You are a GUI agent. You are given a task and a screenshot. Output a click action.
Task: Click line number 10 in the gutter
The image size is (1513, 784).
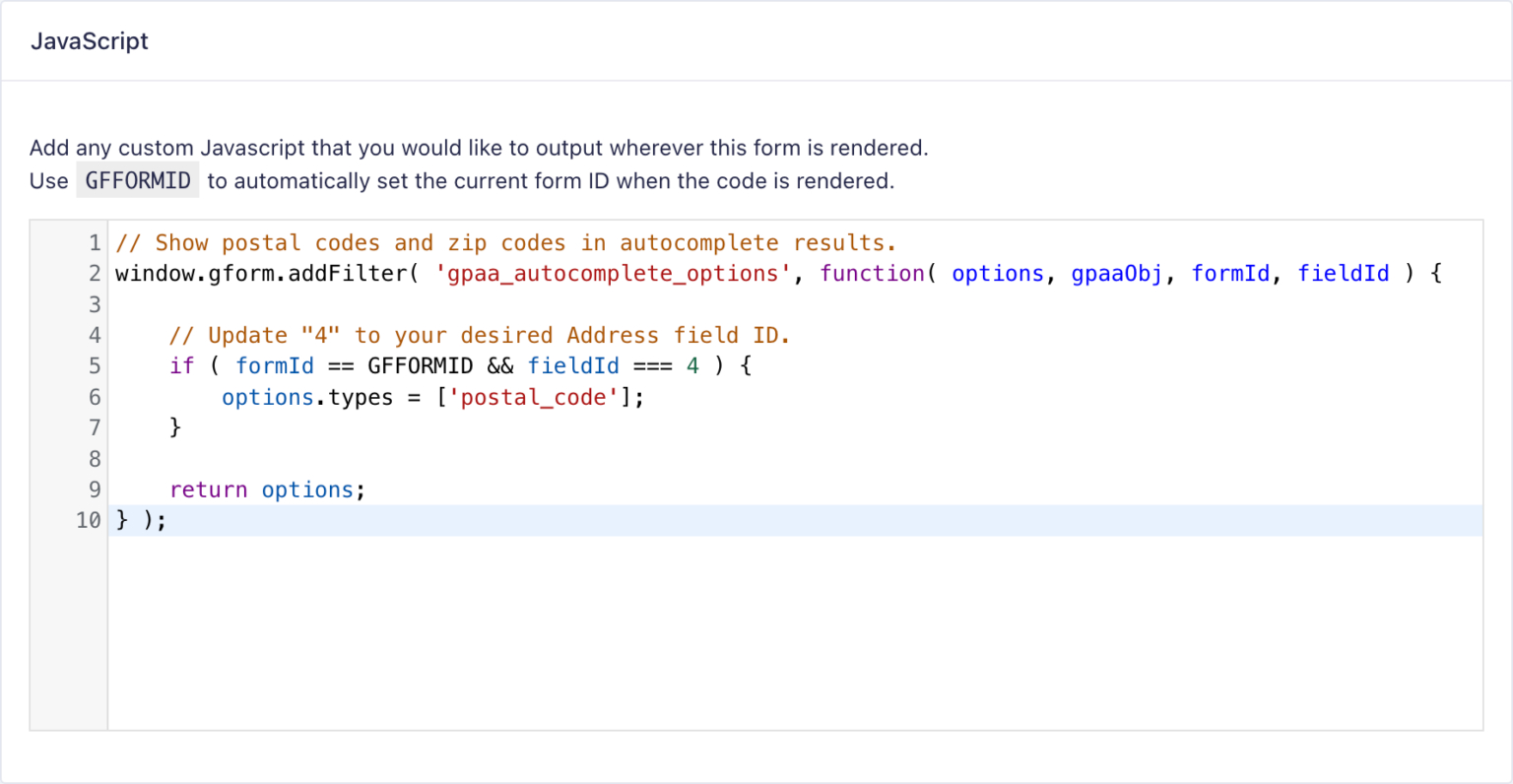click(x=89, y=520)
